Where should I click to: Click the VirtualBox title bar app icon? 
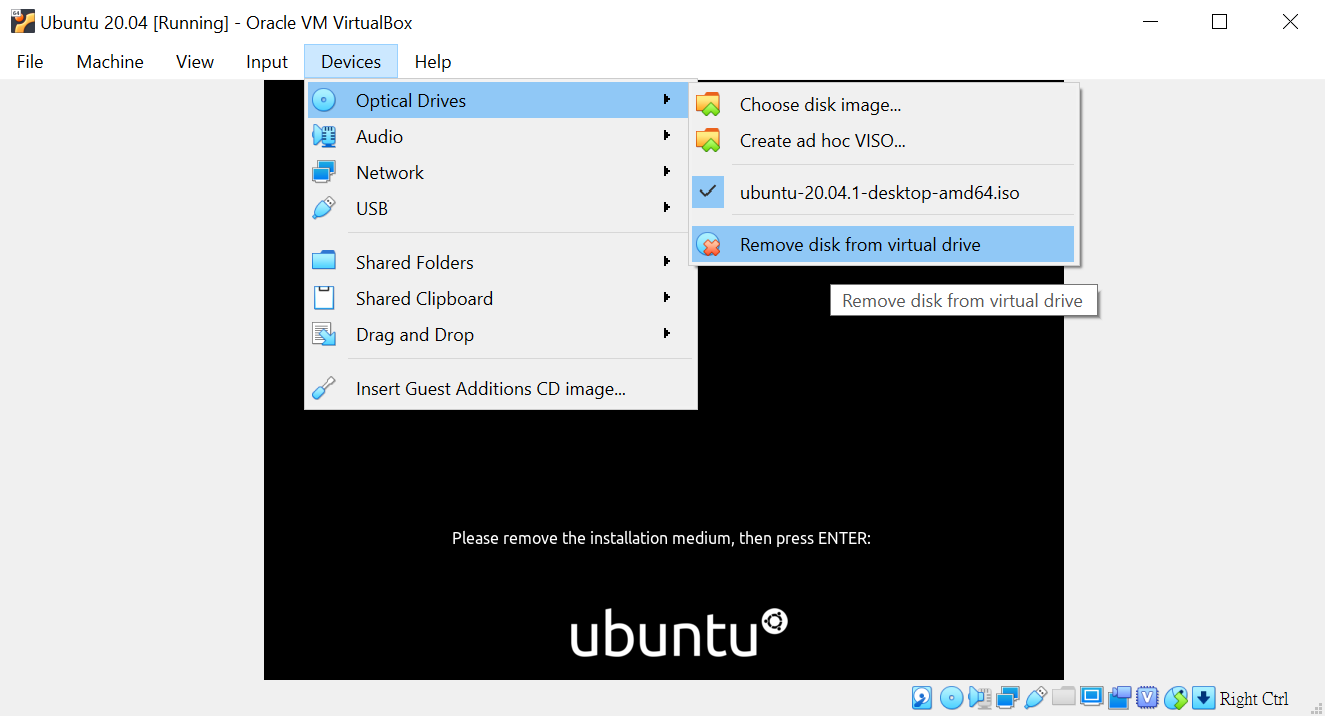tap(22, 21)
